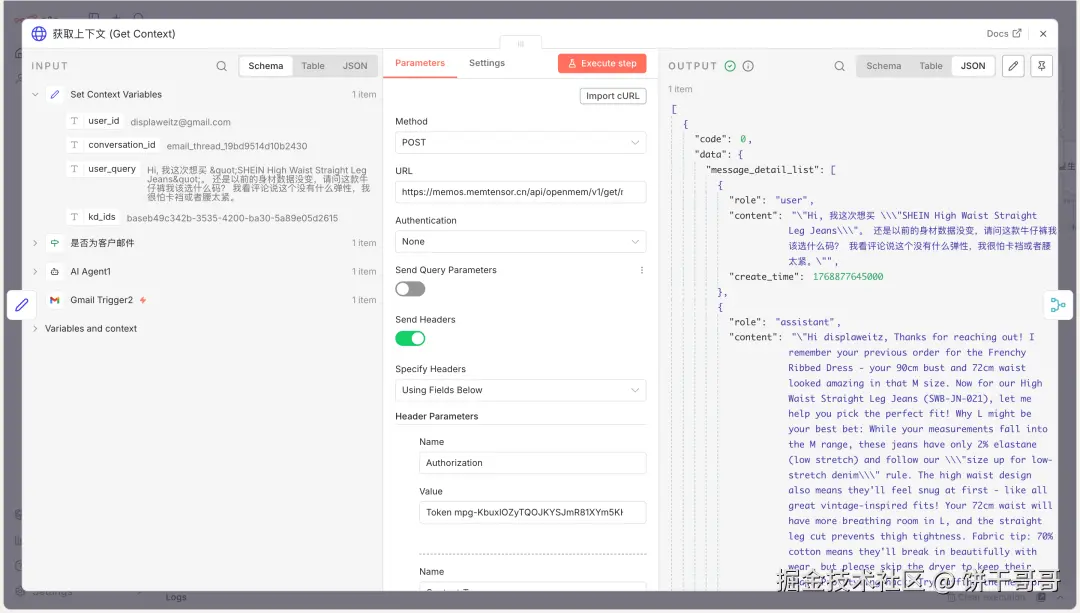Switch output view to Table

tap(931, 66)
